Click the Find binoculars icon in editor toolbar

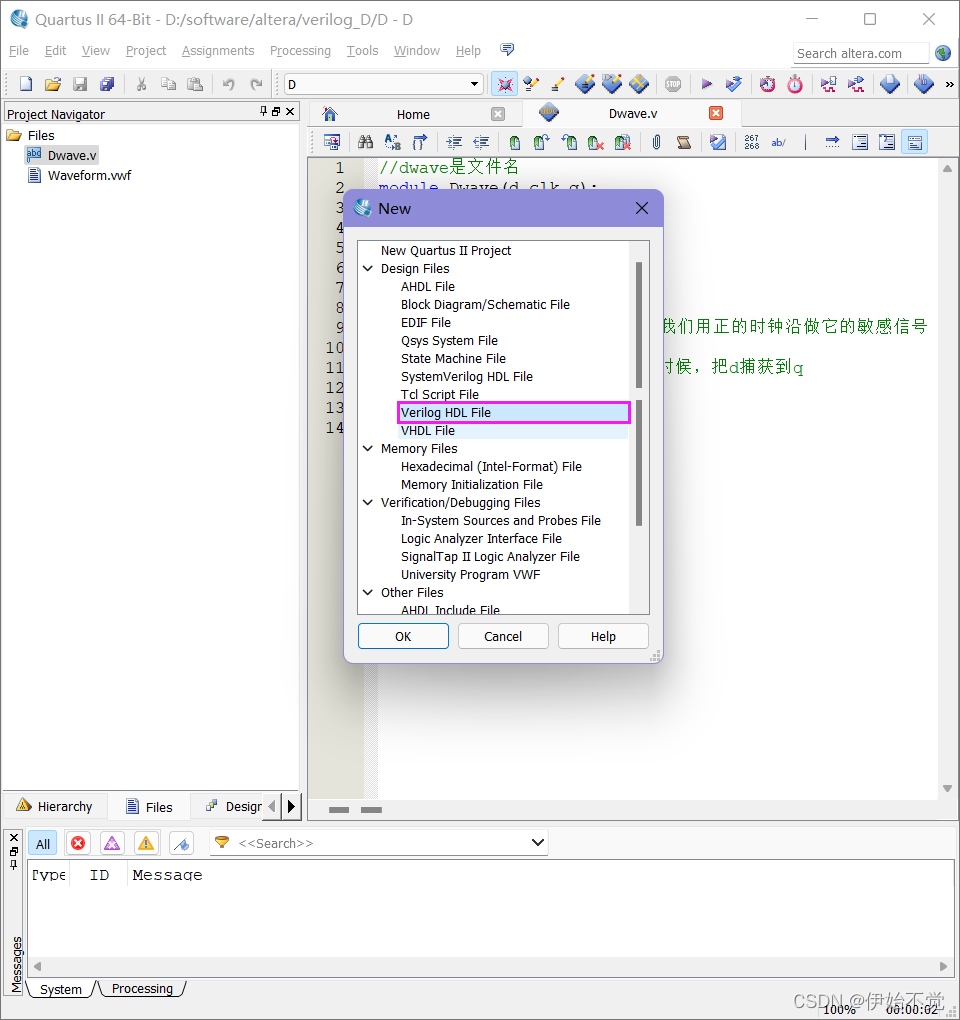pos(366,142)
